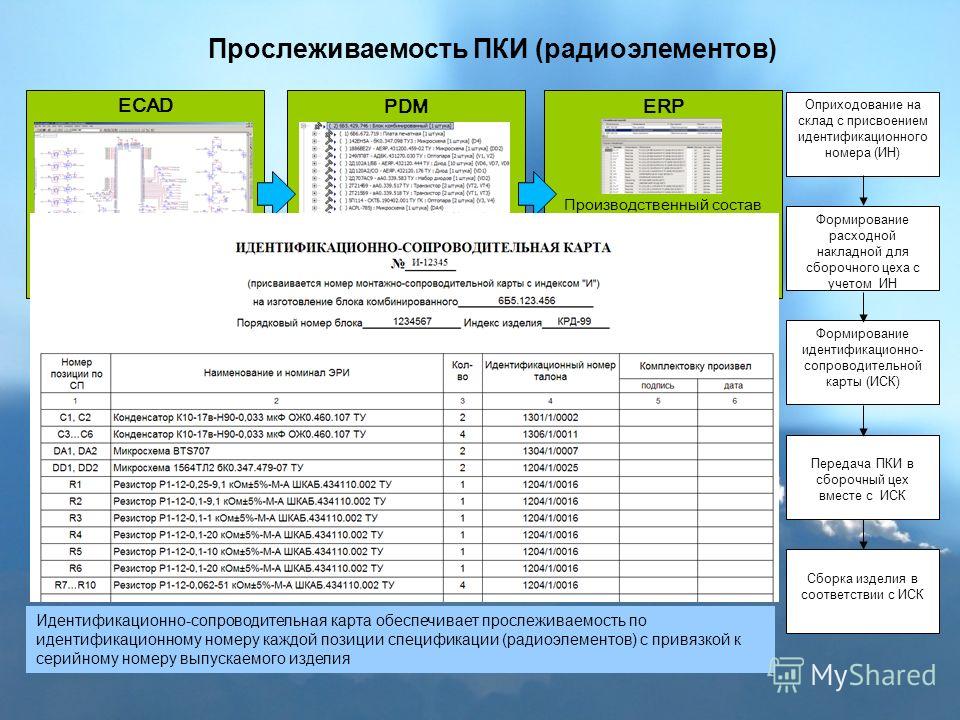
Task: Select position cell R2
Action: (x=75, y=501)
